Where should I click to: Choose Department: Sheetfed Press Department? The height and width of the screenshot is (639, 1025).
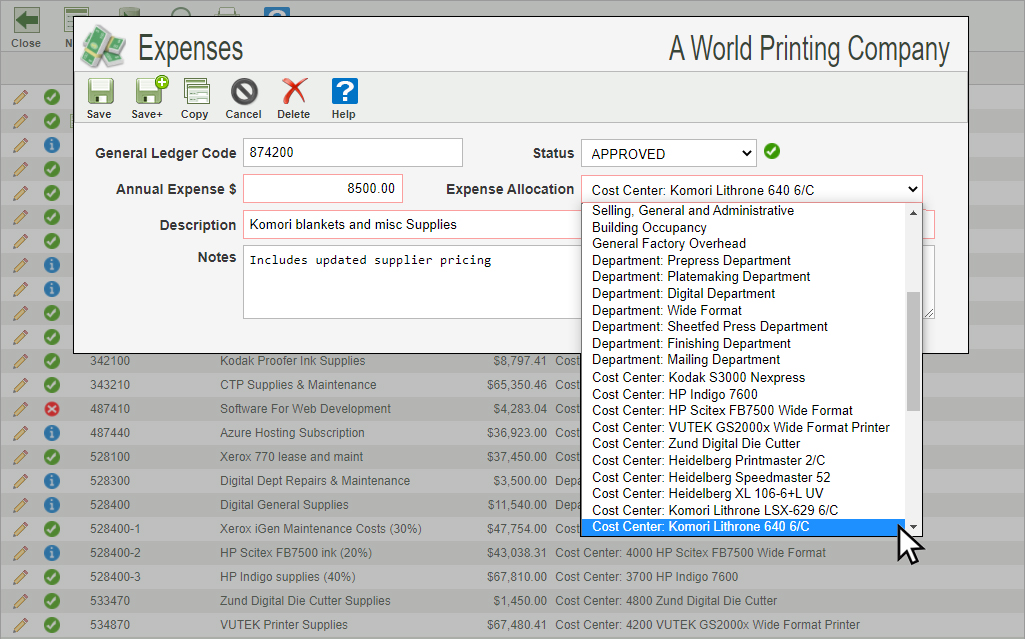point(743,327)
